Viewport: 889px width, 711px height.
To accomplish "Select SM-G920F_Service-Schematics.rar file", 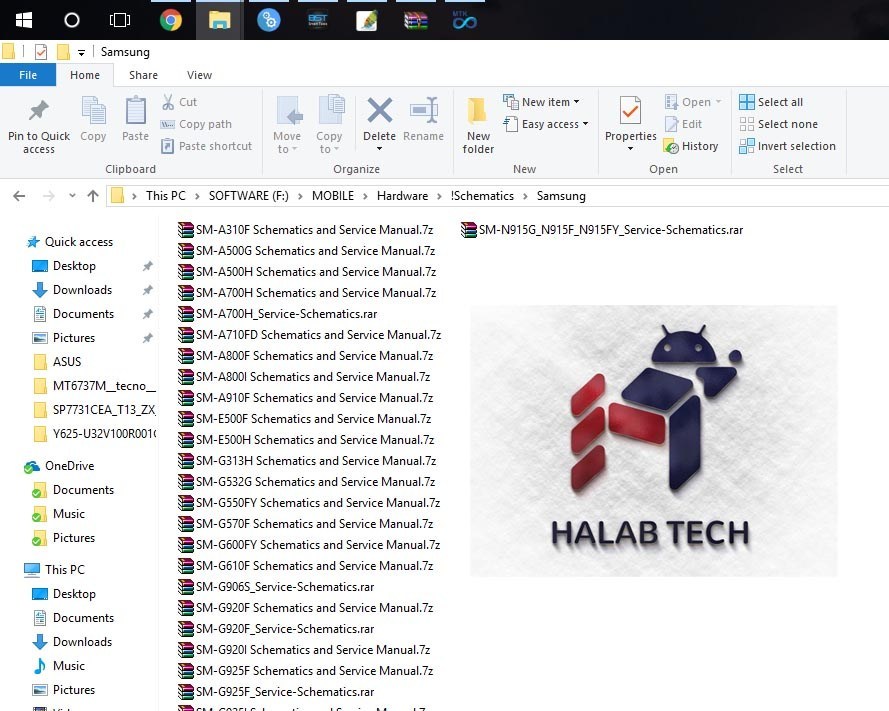I will click(x=276, y=629).
